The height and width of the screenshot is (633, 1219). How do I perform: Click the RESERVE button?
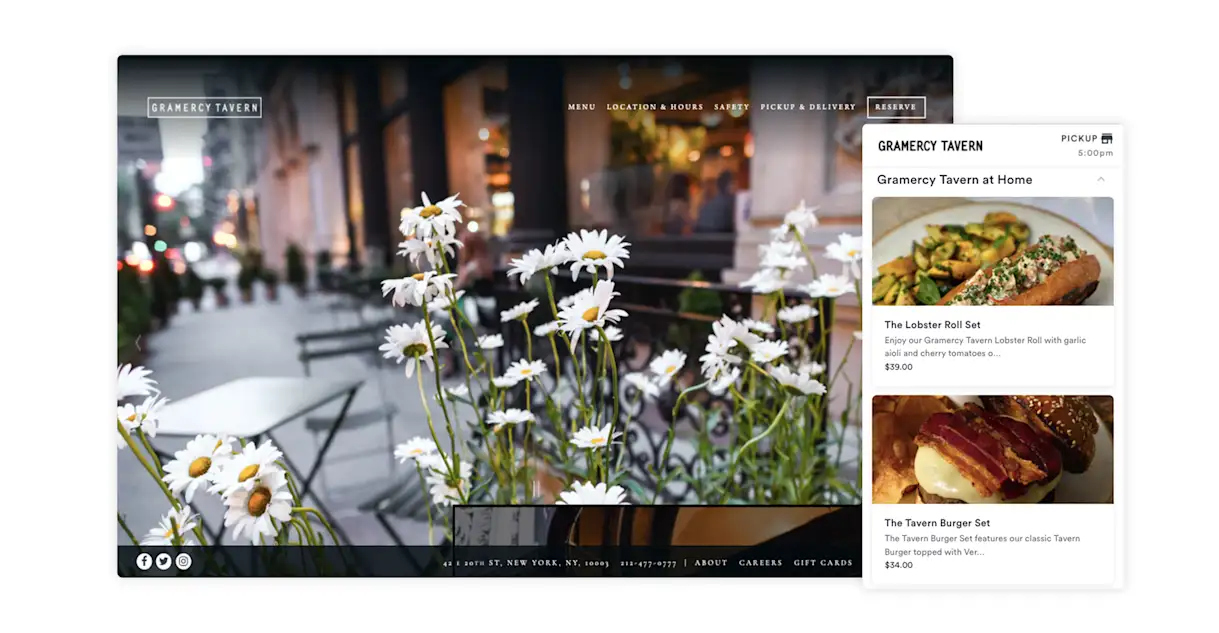point(896,106)
